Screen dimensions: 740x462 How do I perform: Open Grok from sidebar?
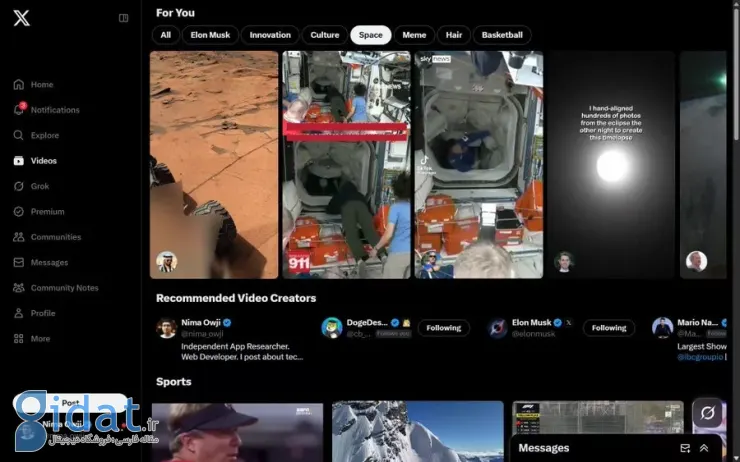(31, 186)
